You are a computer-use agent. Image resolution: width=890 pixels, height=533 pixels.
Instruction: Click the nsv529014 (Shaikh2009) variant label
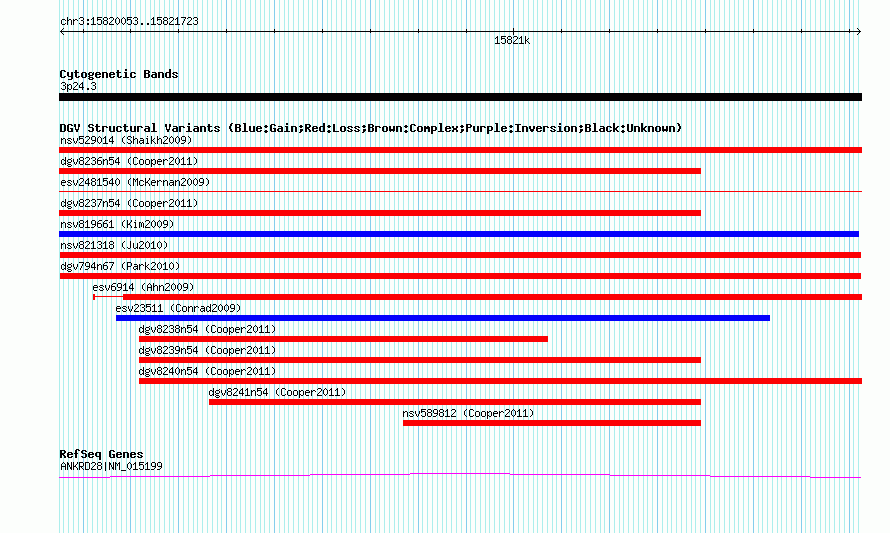click(126, 140)
